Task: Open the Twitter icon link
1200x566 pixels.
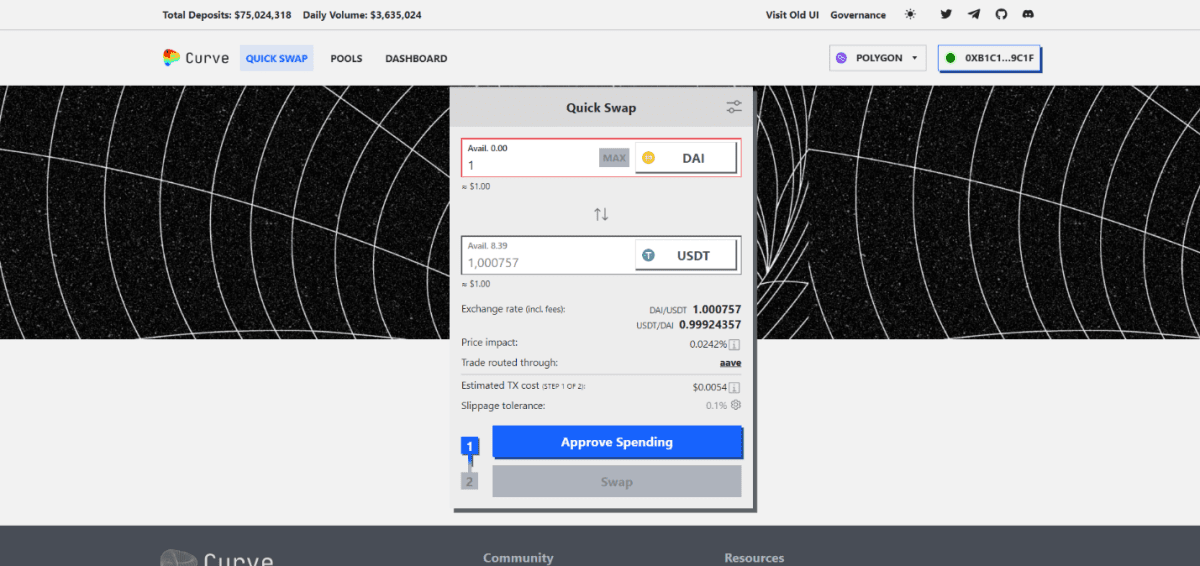Action: [x=946, y=15]
